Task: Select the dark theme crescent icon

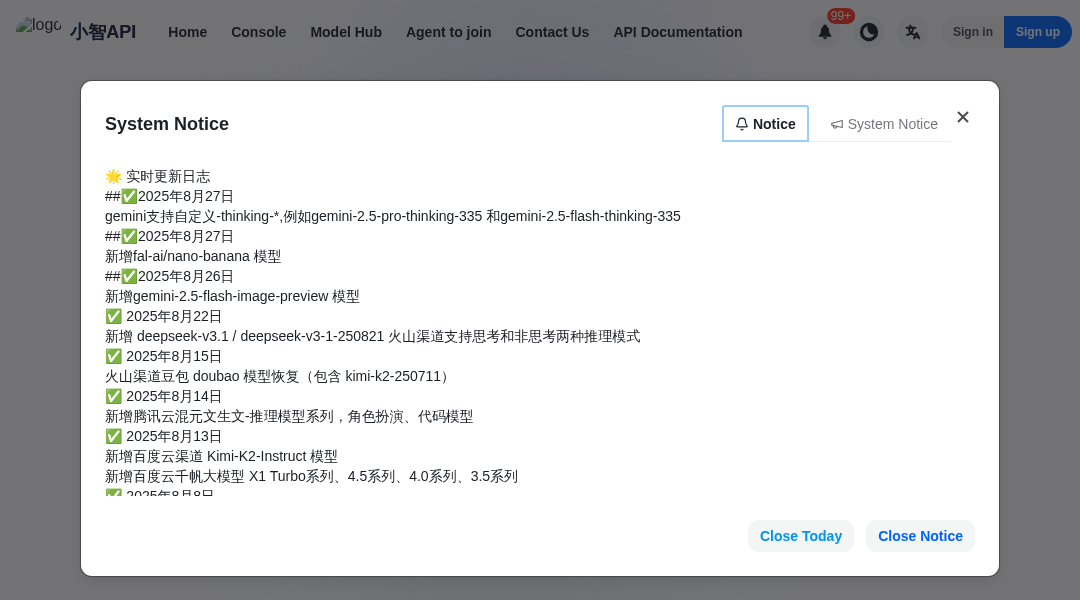Action: pyautogui.click(x=869, y=31)
